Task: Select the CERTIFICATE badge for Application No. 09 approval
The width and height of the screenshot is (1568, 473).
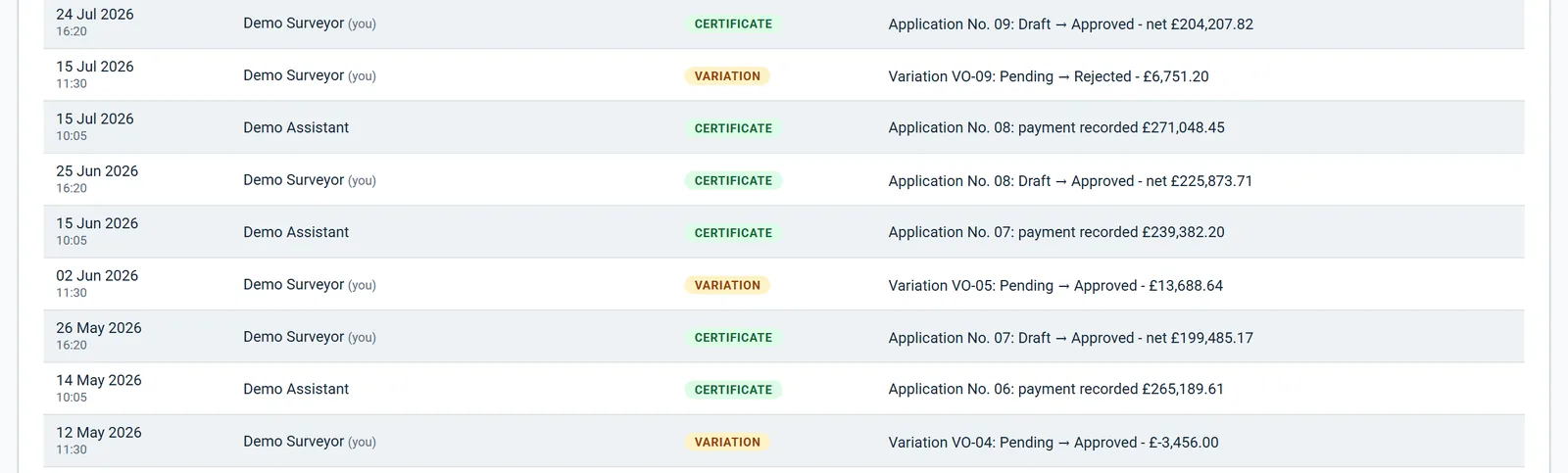Action: [x=733, y=24]
